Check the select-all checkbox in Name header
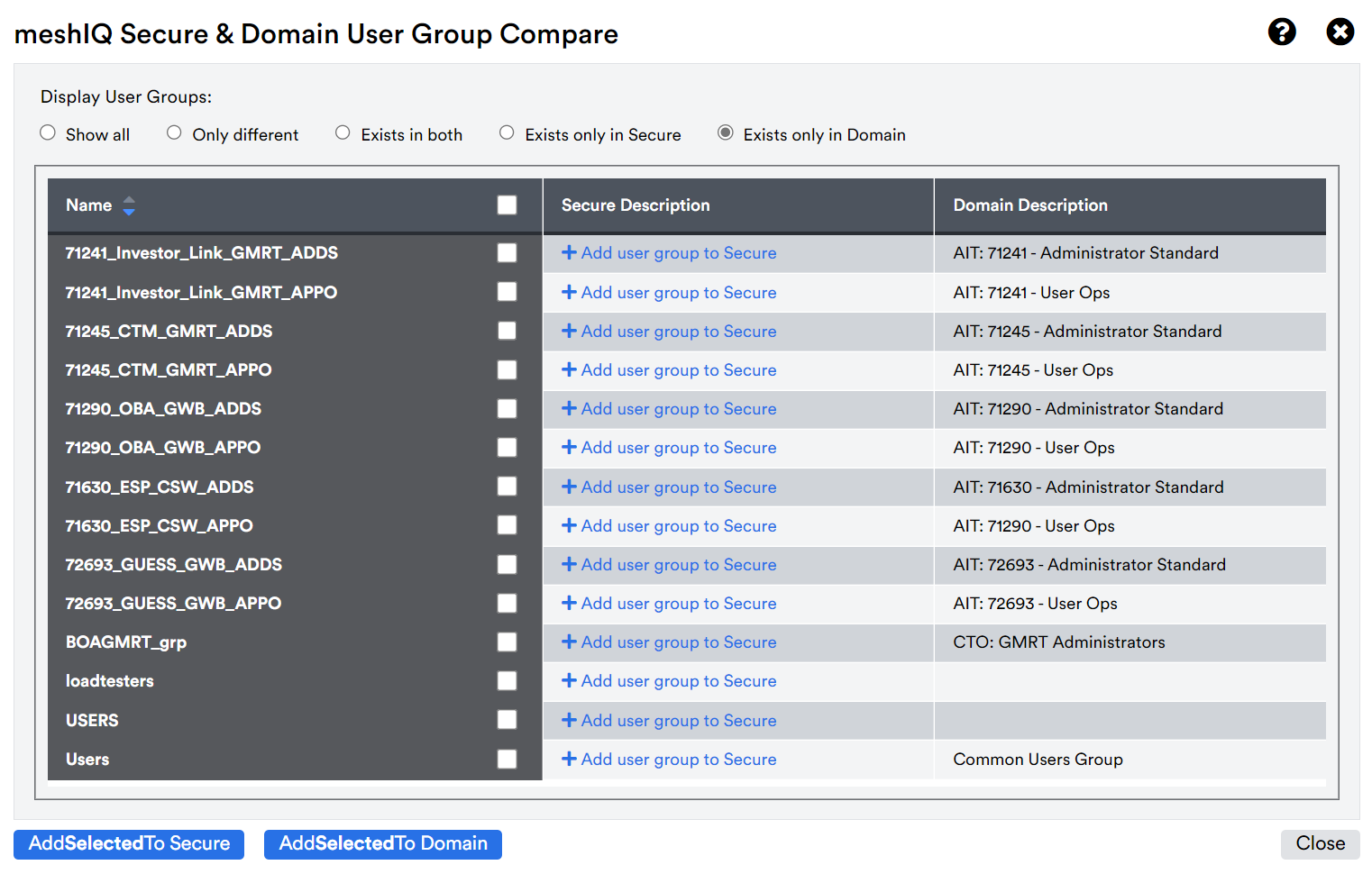Viewport: 1372px width, 874px height. pyautogui.click(x=508, y=205)
